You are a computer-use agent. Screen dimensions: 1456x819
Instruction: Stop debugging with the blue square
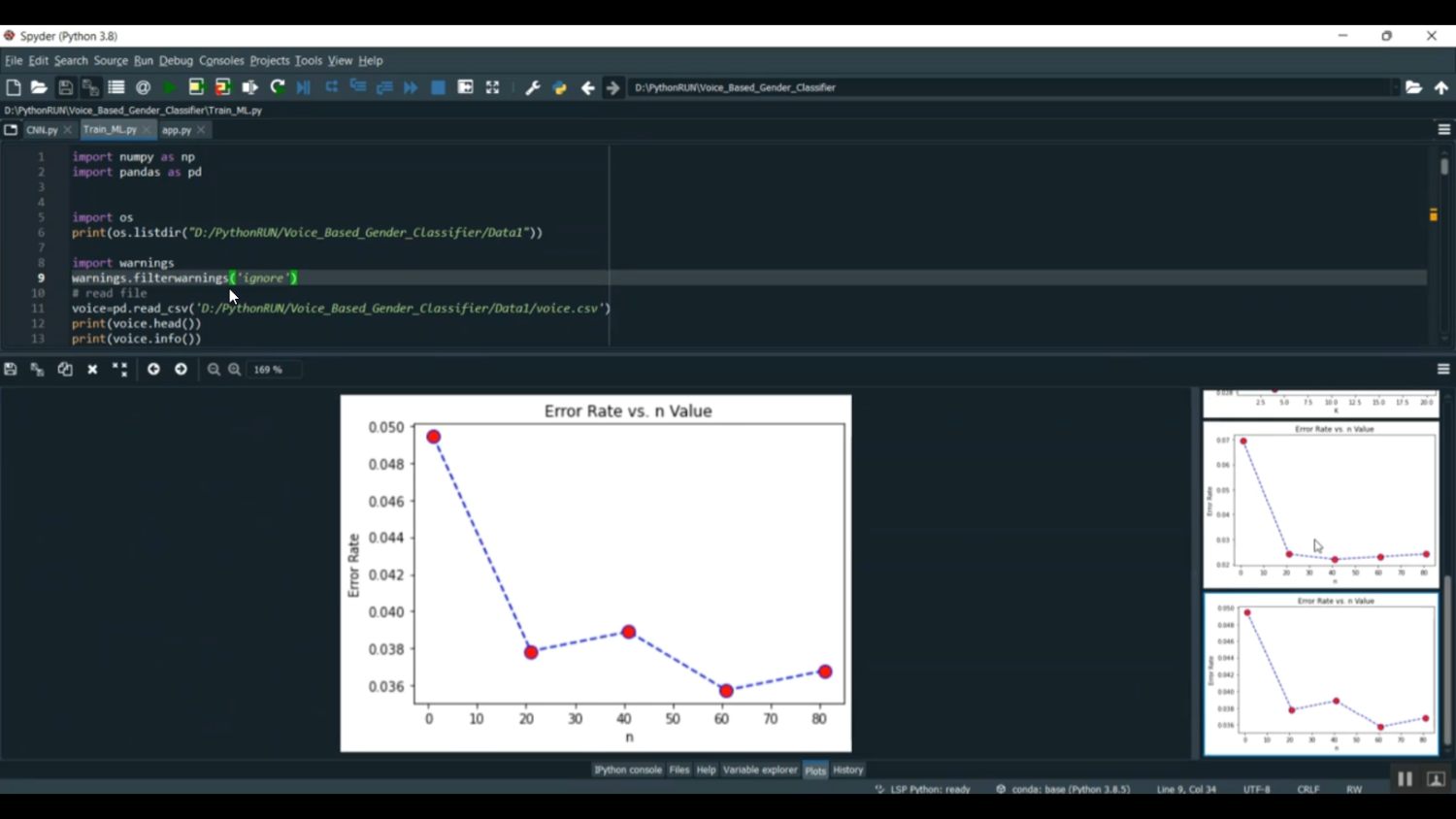click(x=438, y=87)
